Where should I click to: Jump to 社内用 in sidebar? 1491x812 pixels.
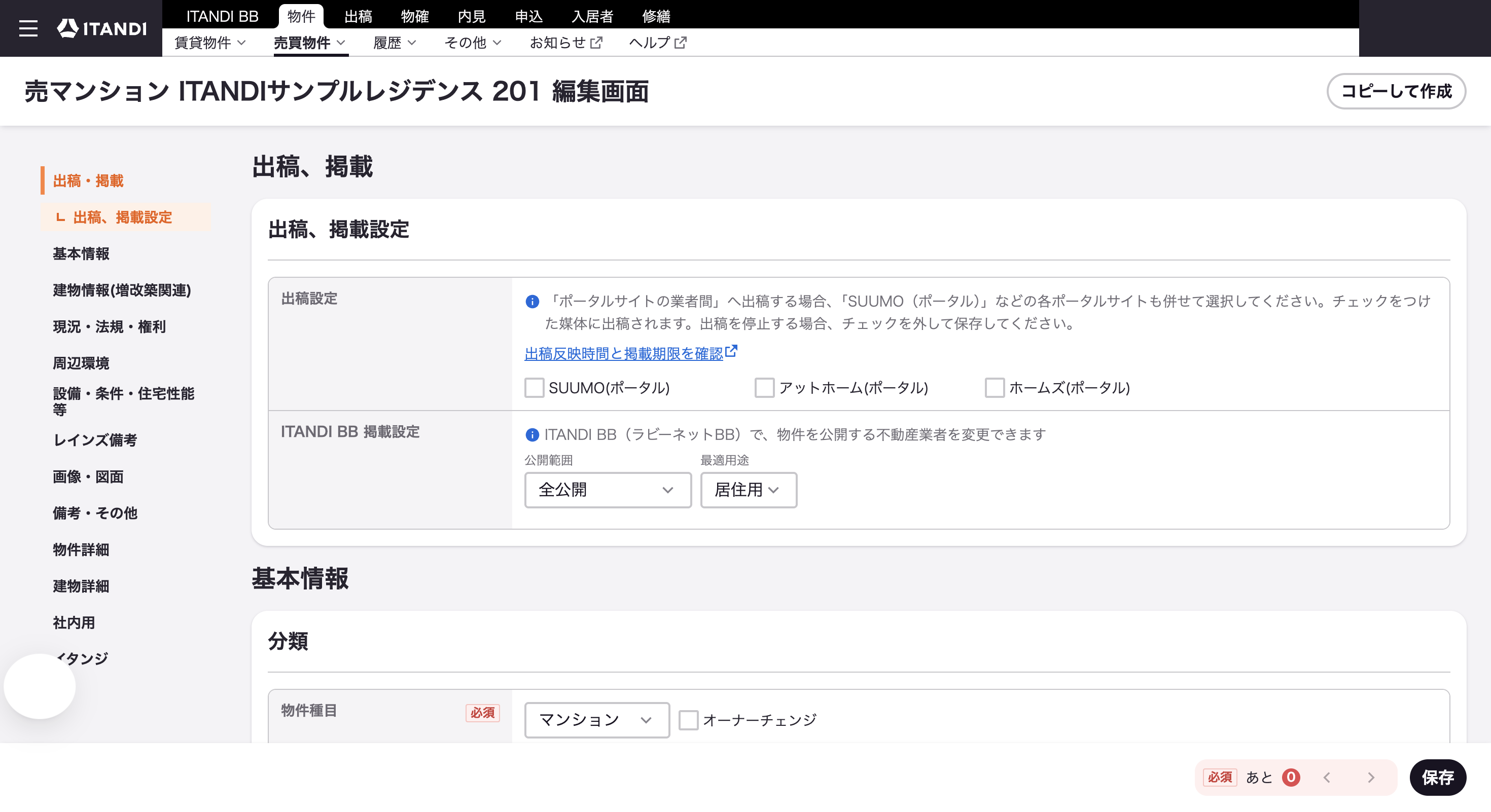(74, 622)
